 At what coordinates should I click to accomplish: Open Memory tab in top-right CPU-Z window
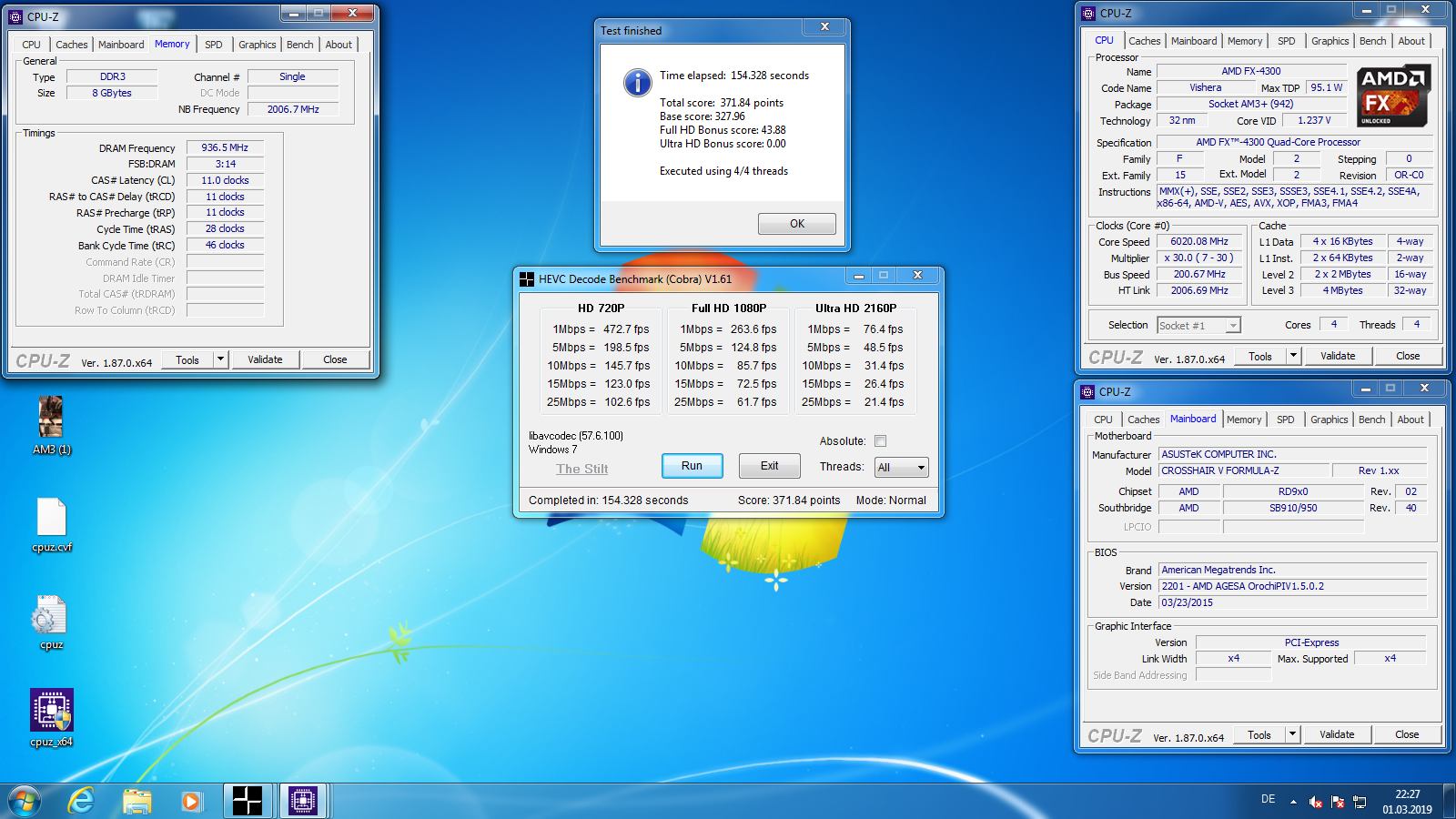tap(1245, 41)
